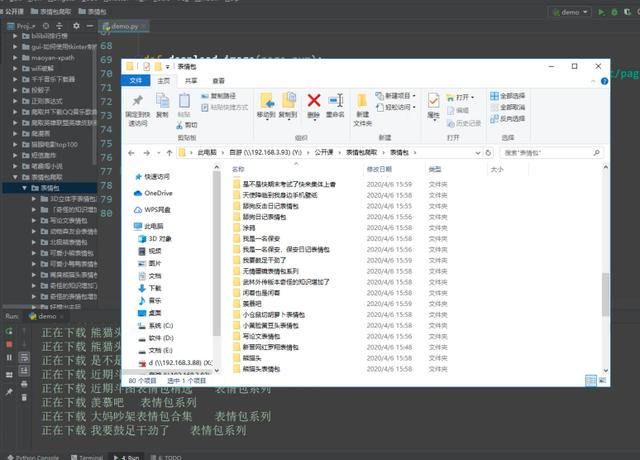The image size is (640, 460).
Task: Collapse the Explorer ribbon using the chevron
Action: tap(593, 81)
